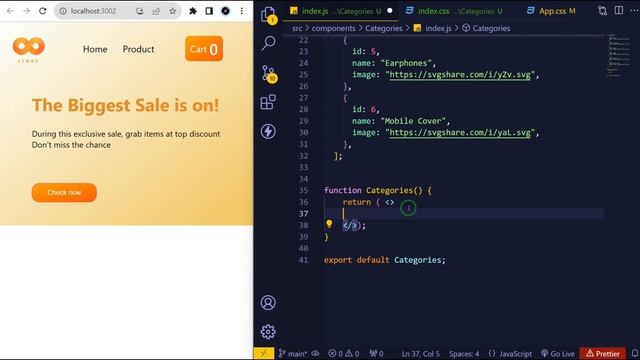Switch to the index.js Categories tab

341,11
